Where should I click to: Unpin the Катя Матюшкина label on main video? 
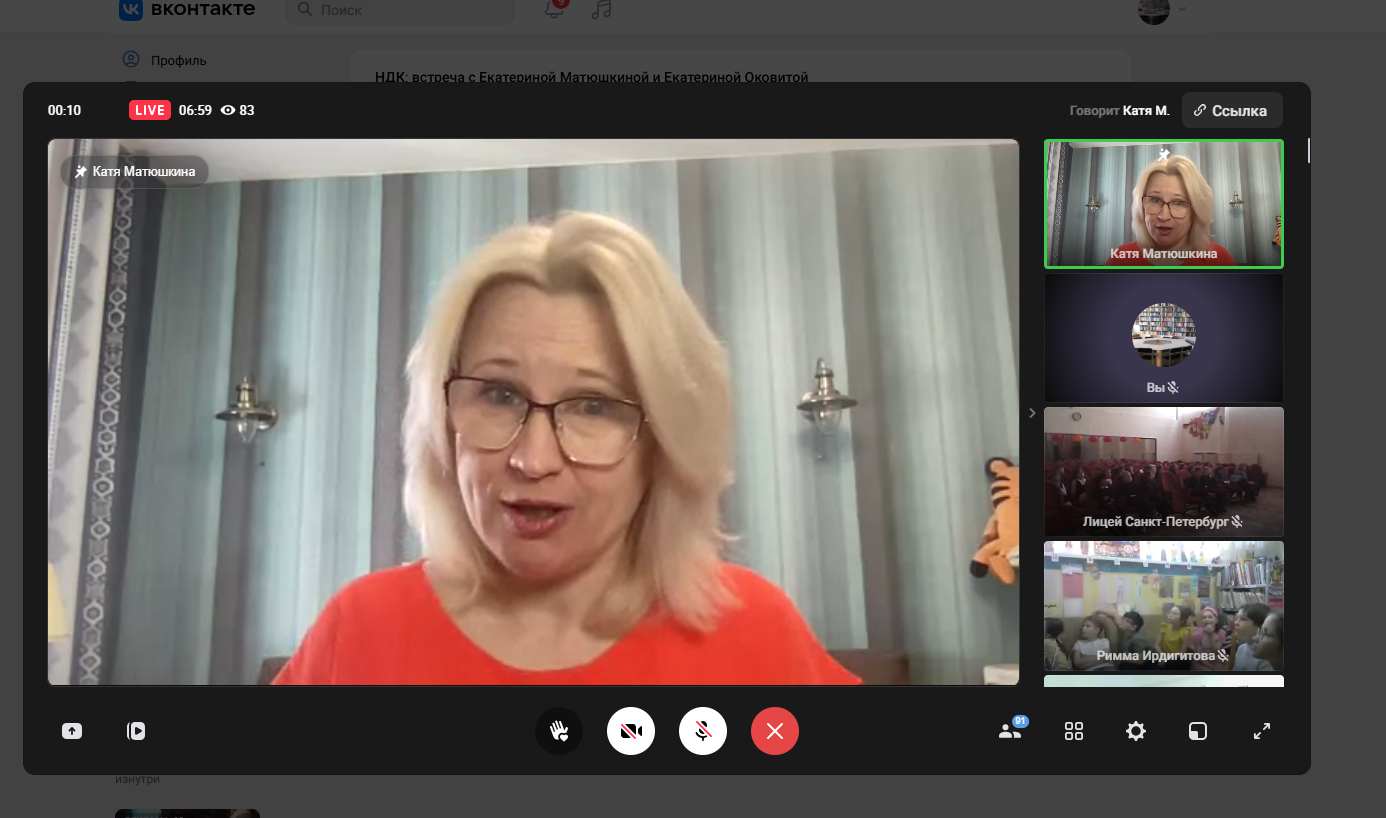click(82, 172)
